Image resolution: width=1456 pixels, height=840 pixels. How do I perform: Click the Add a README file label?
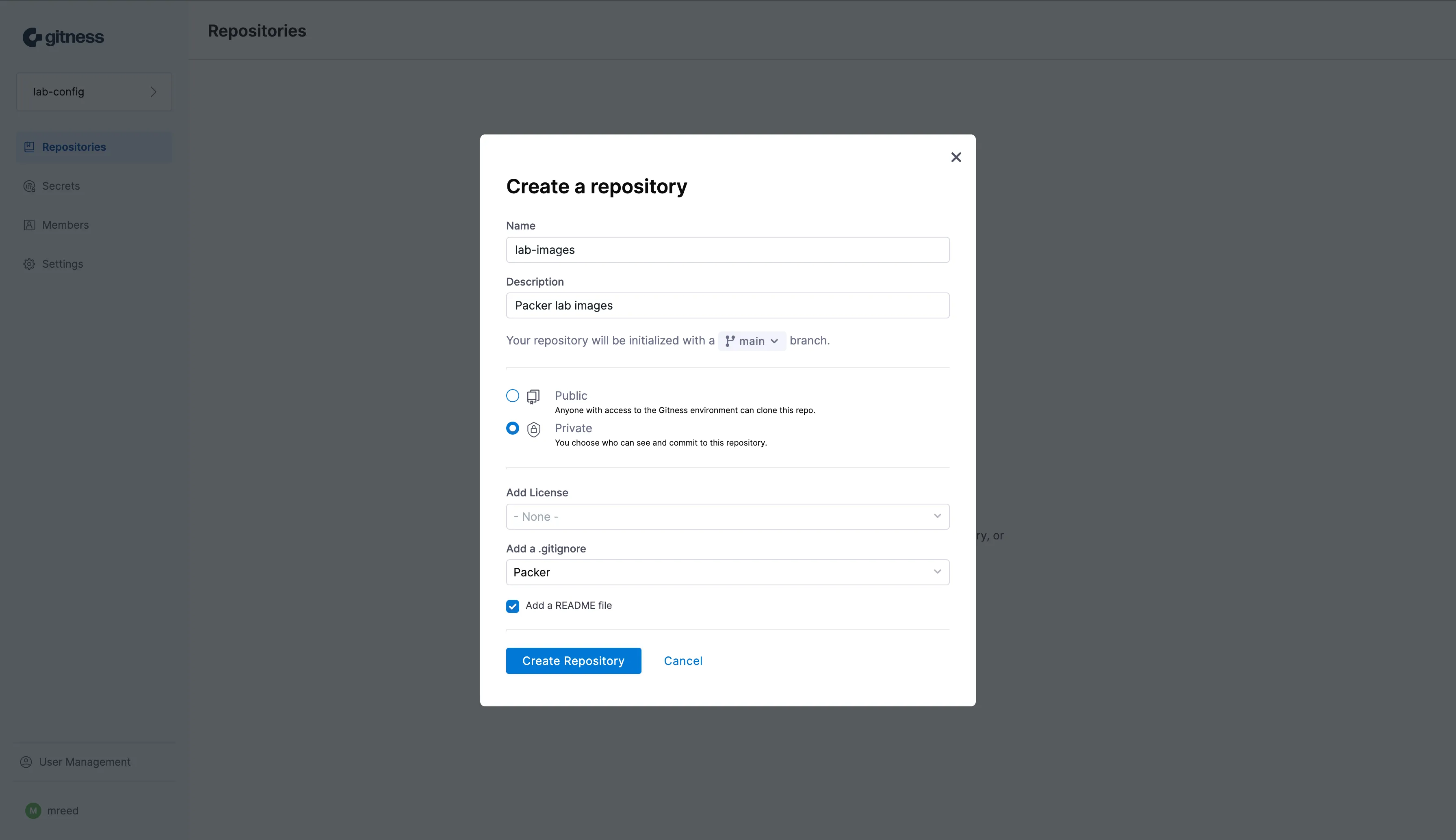coord(569,605)
